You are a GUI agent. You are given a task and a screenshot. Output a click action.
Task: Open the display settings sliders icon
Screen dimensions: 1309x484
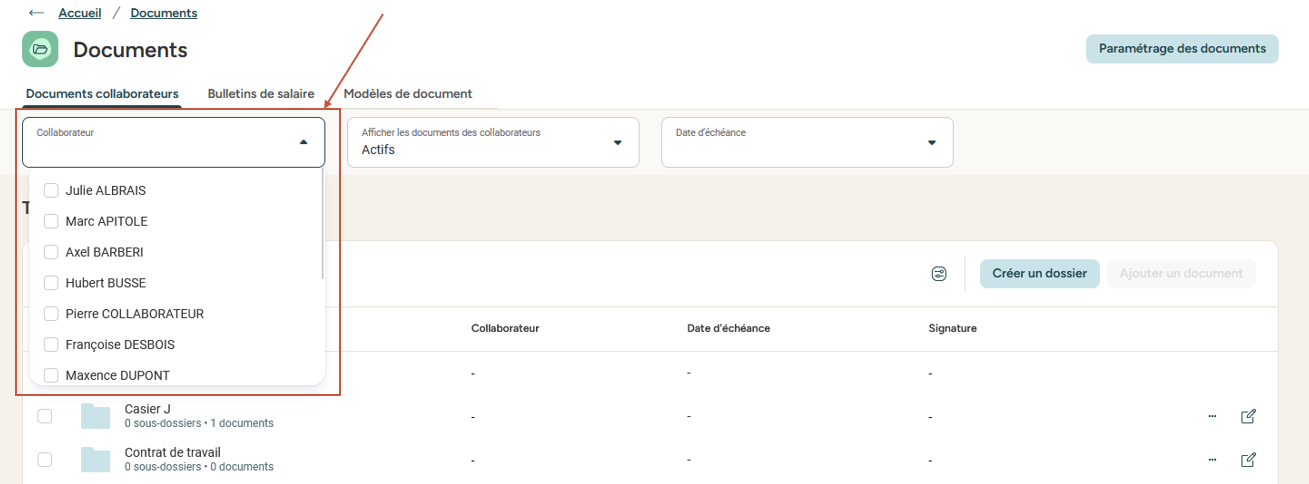[x=938, y=274]
